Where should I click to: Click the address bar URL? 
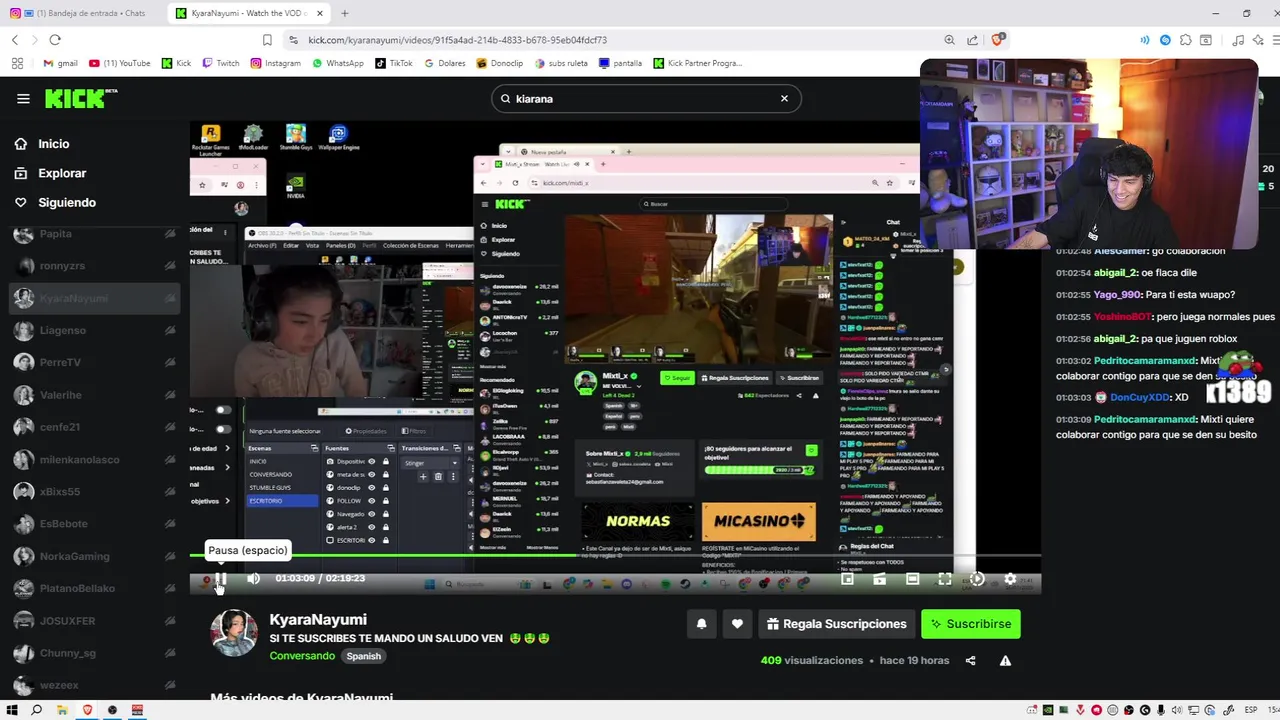(458, 40)
